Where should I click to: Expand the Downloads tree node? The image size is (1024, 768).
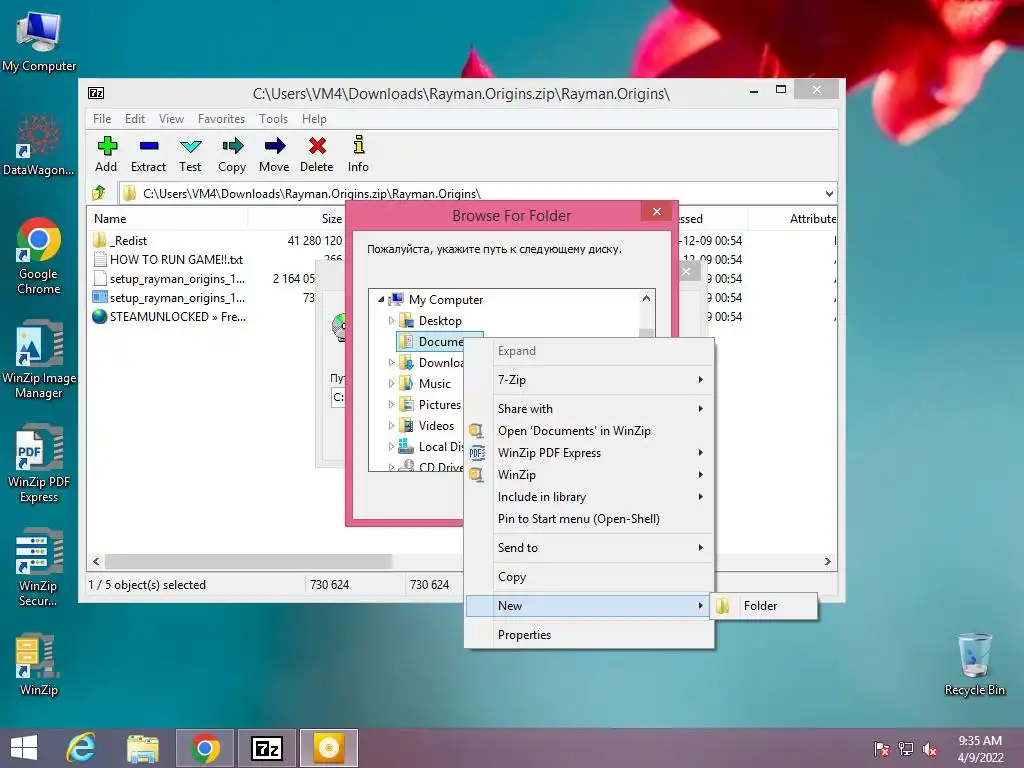click(x=391, y=362)
